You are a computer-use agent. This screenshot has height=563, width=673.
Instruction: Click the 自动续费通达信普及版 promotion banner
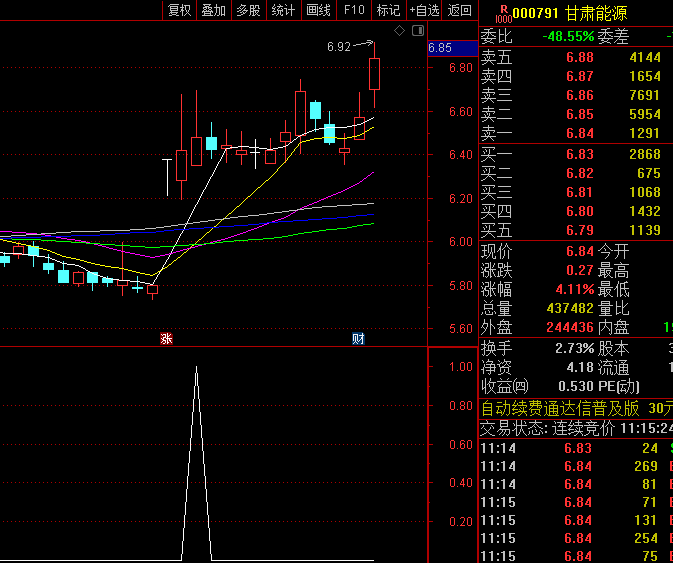pyautogui.click(x=560, y=408)
